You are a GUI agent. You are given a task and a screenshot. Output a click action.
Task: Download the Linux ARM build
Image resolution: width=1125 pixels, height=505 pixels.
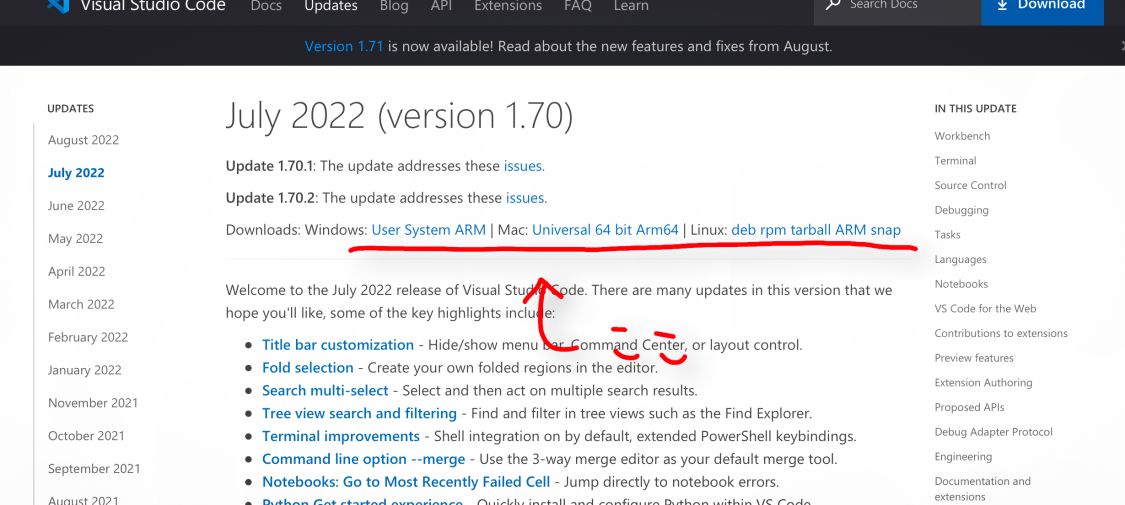pos(851,230)
